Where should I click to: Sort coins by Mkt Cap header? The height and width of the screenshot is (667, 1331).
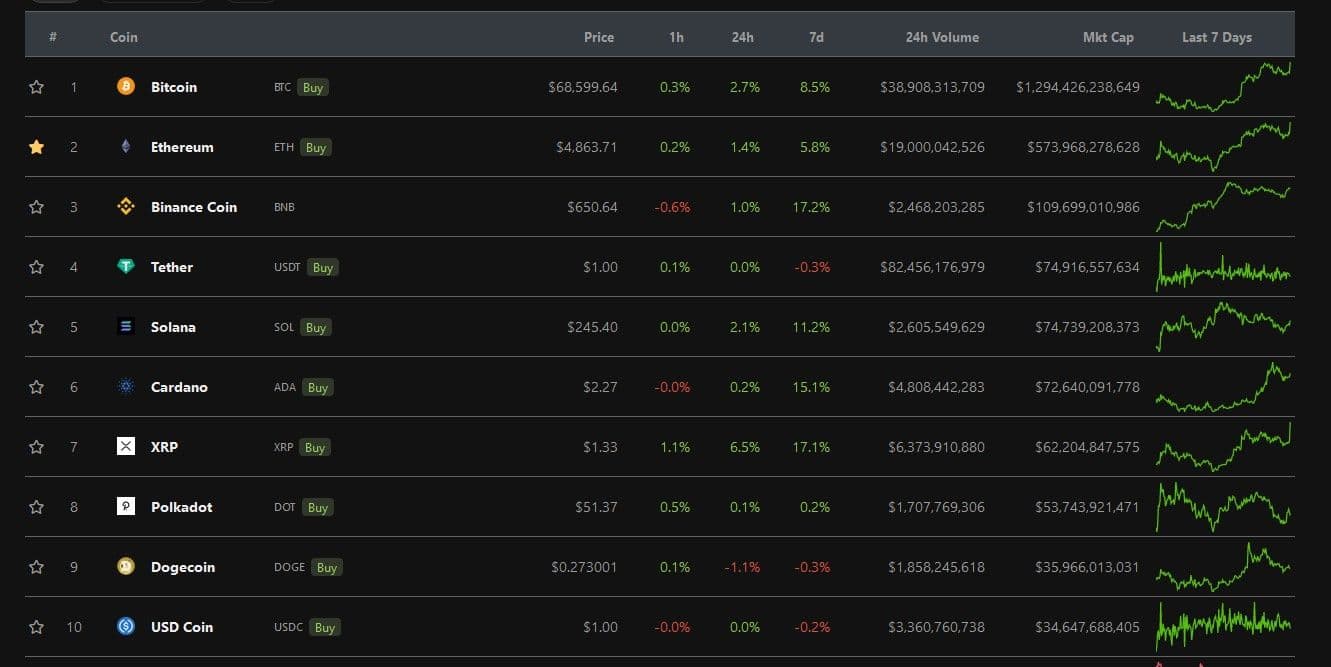pyautogui.click(x=1108, y=37)
